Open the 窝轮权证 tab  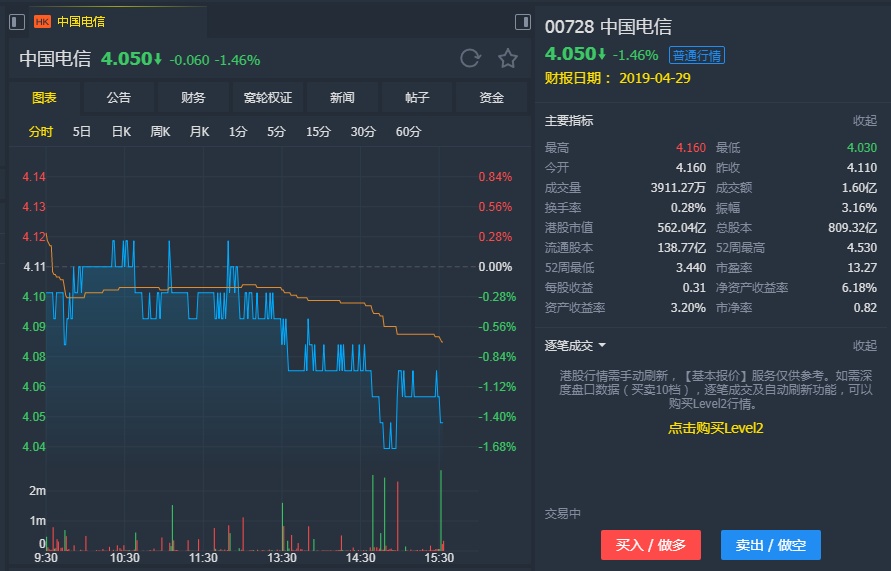268,98
